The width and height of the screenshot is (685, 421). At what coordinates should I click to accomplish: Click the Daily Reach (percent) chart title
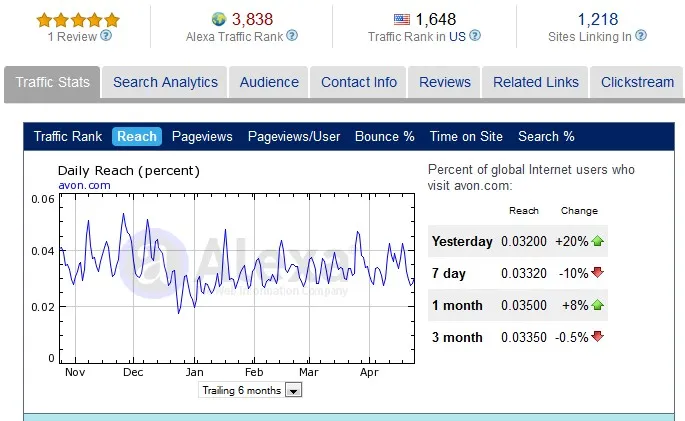(129, 171)
